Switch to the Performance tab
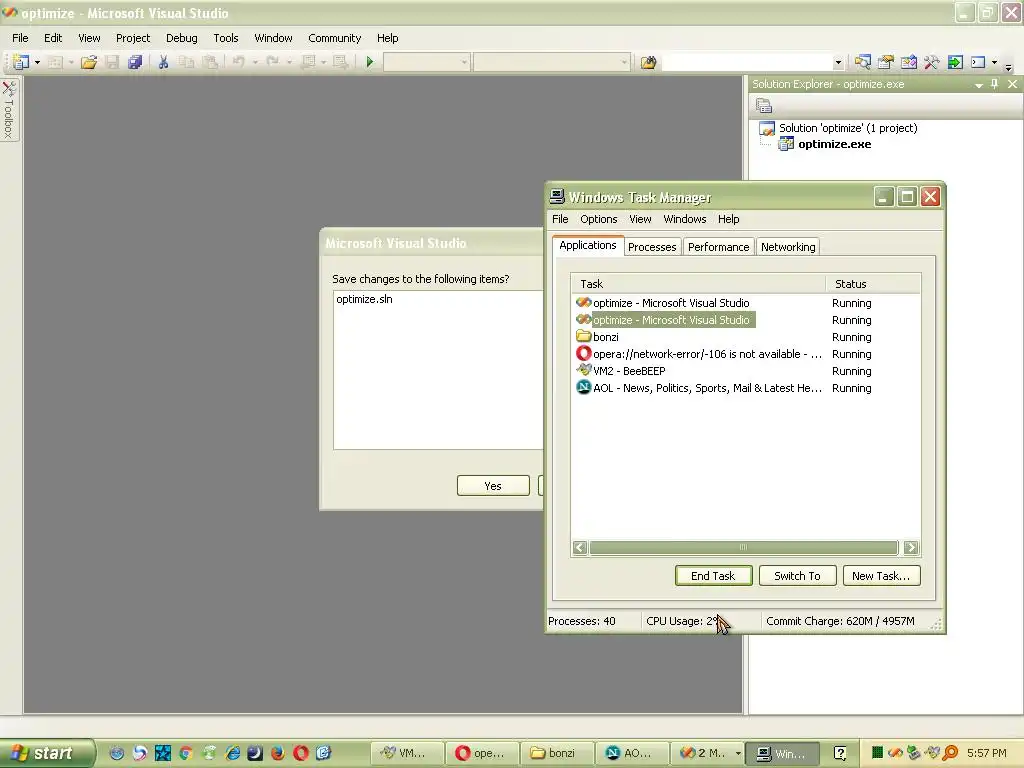The height and width of the screenshot is (768, 1024). [x=718, y=247]
